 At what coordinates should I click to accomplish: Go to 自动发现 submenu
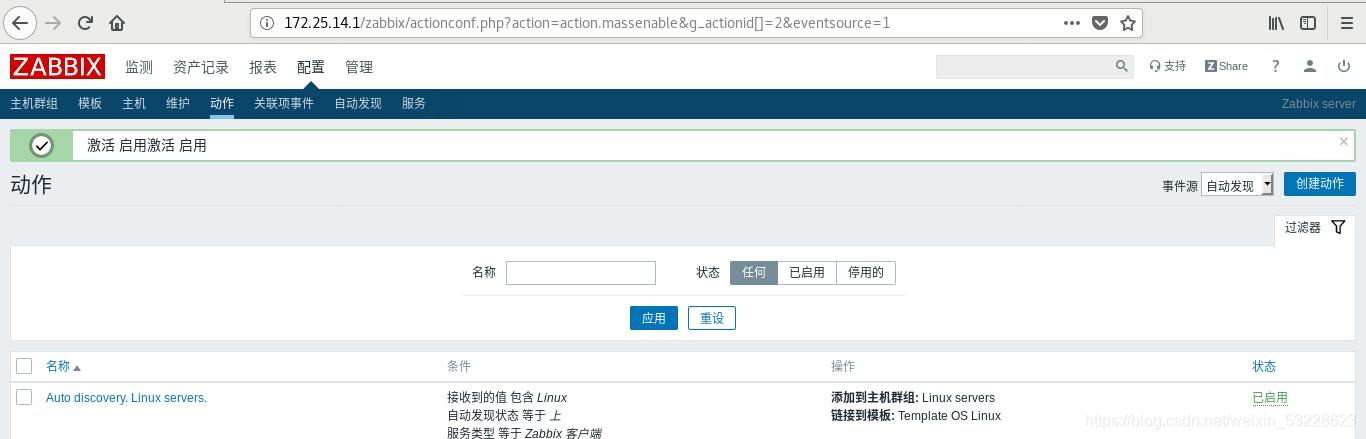tap(358, 104)
